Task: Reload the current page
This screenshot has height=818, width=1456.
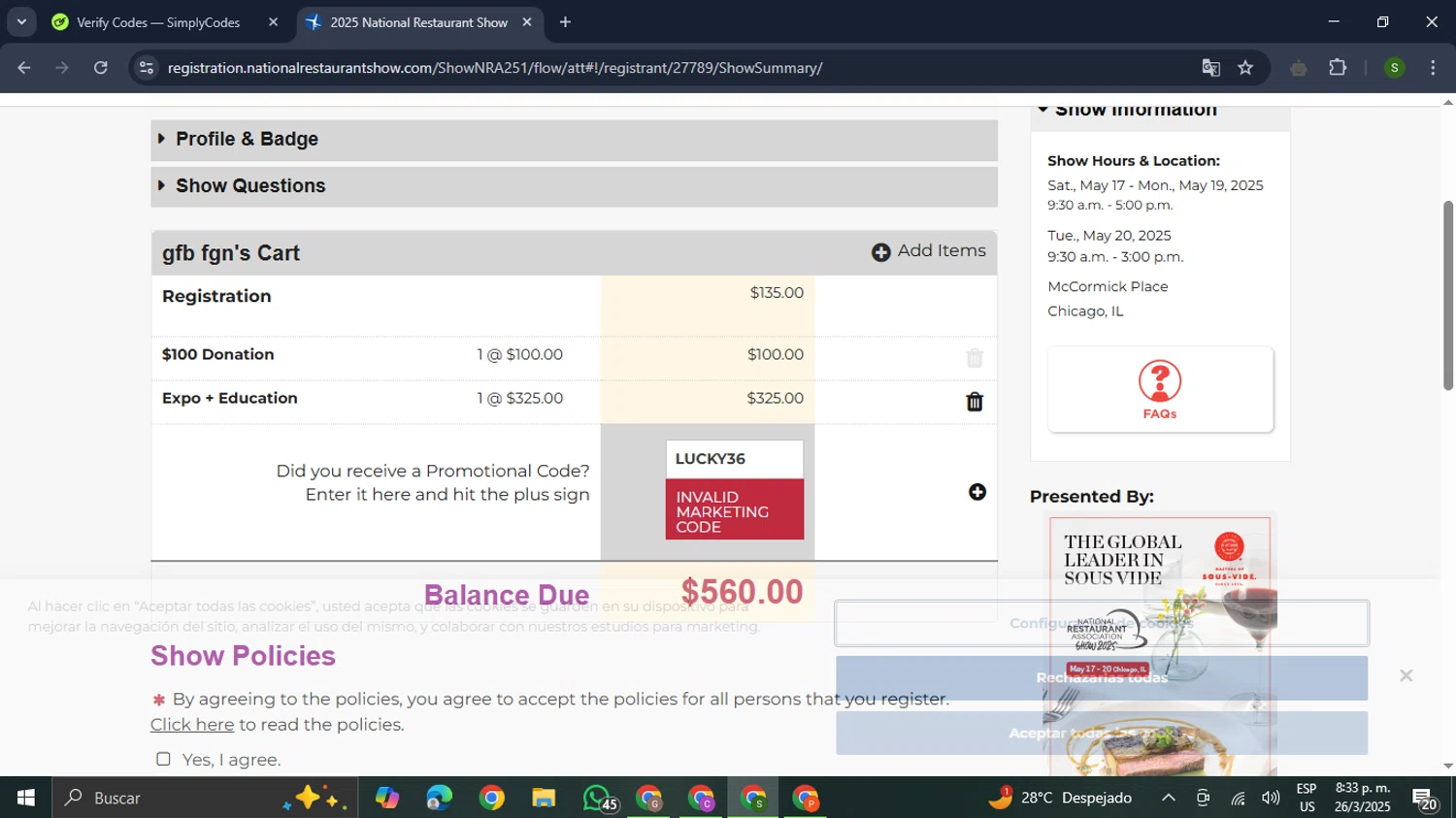Action: pos(101,68)
